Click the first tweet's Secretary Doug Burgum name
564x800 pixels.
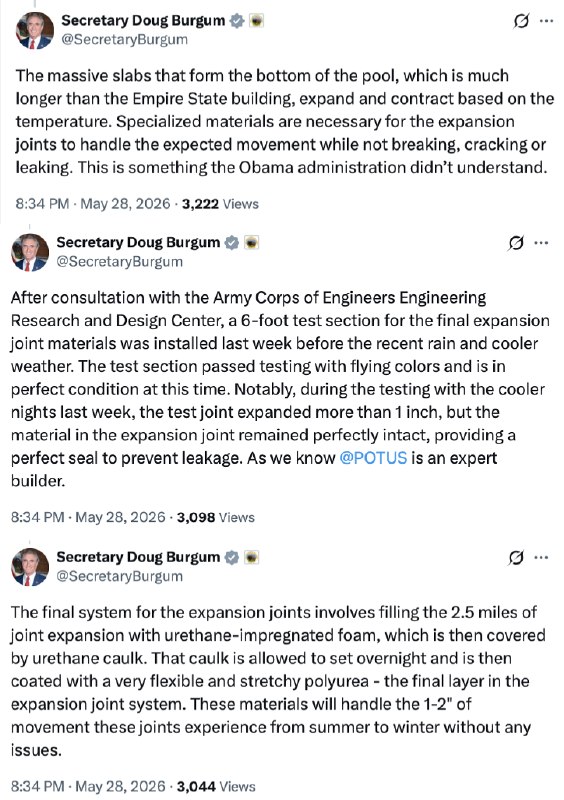[x=143, y=20]
